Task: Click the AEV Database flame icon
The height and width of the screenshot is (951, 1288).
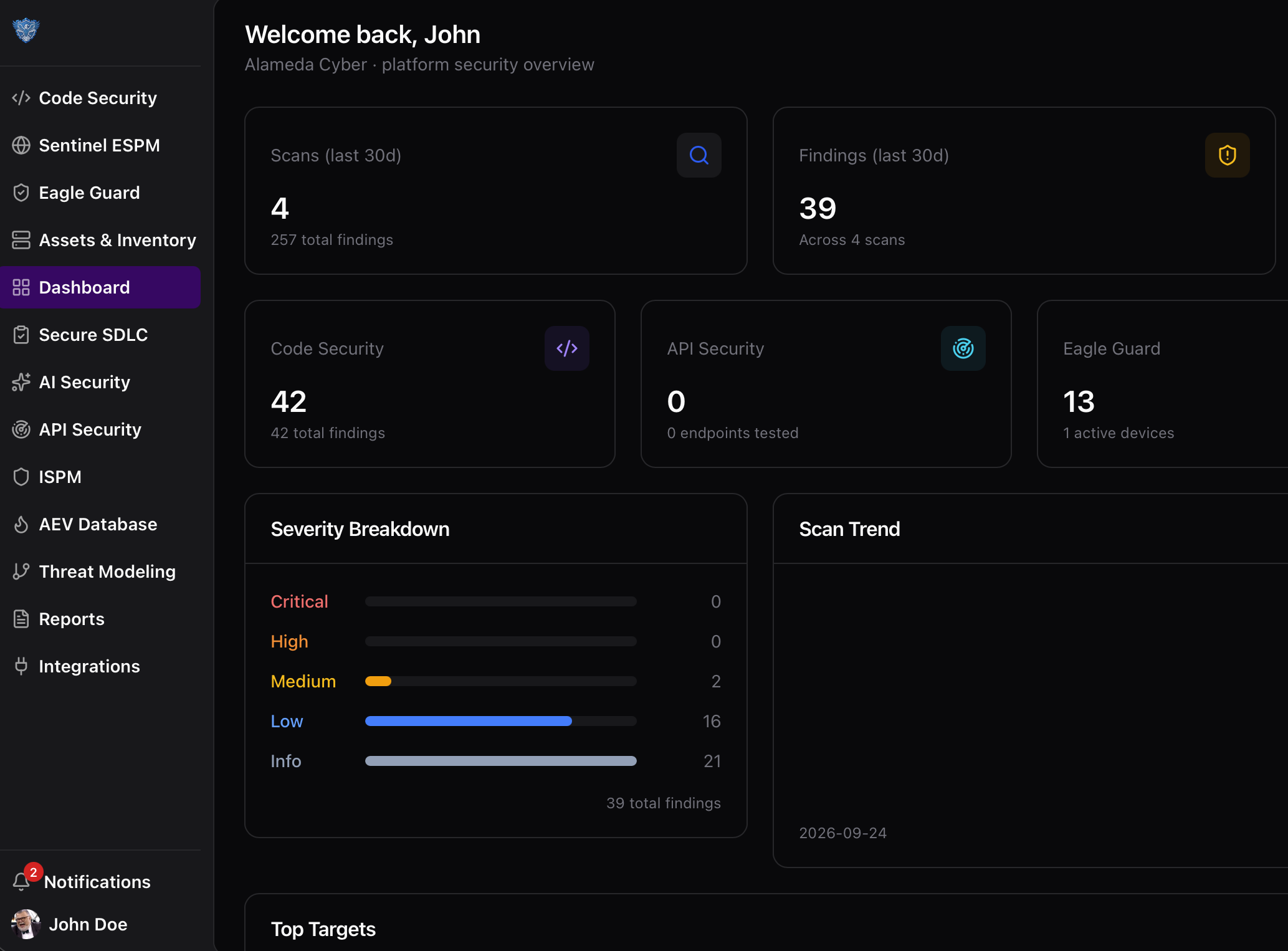Action: (21, 524)
